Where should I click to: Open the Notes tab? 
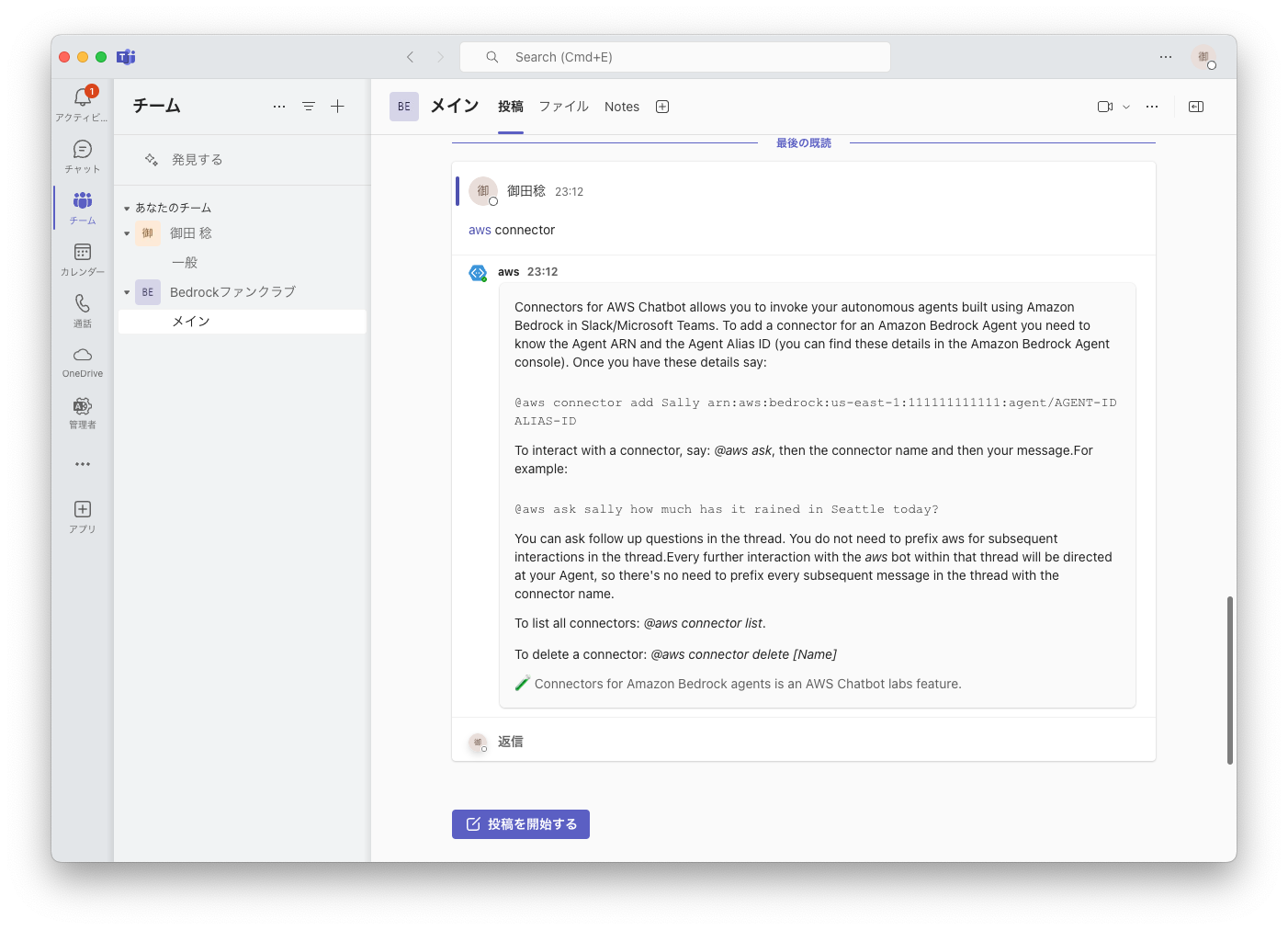point(622,107)
